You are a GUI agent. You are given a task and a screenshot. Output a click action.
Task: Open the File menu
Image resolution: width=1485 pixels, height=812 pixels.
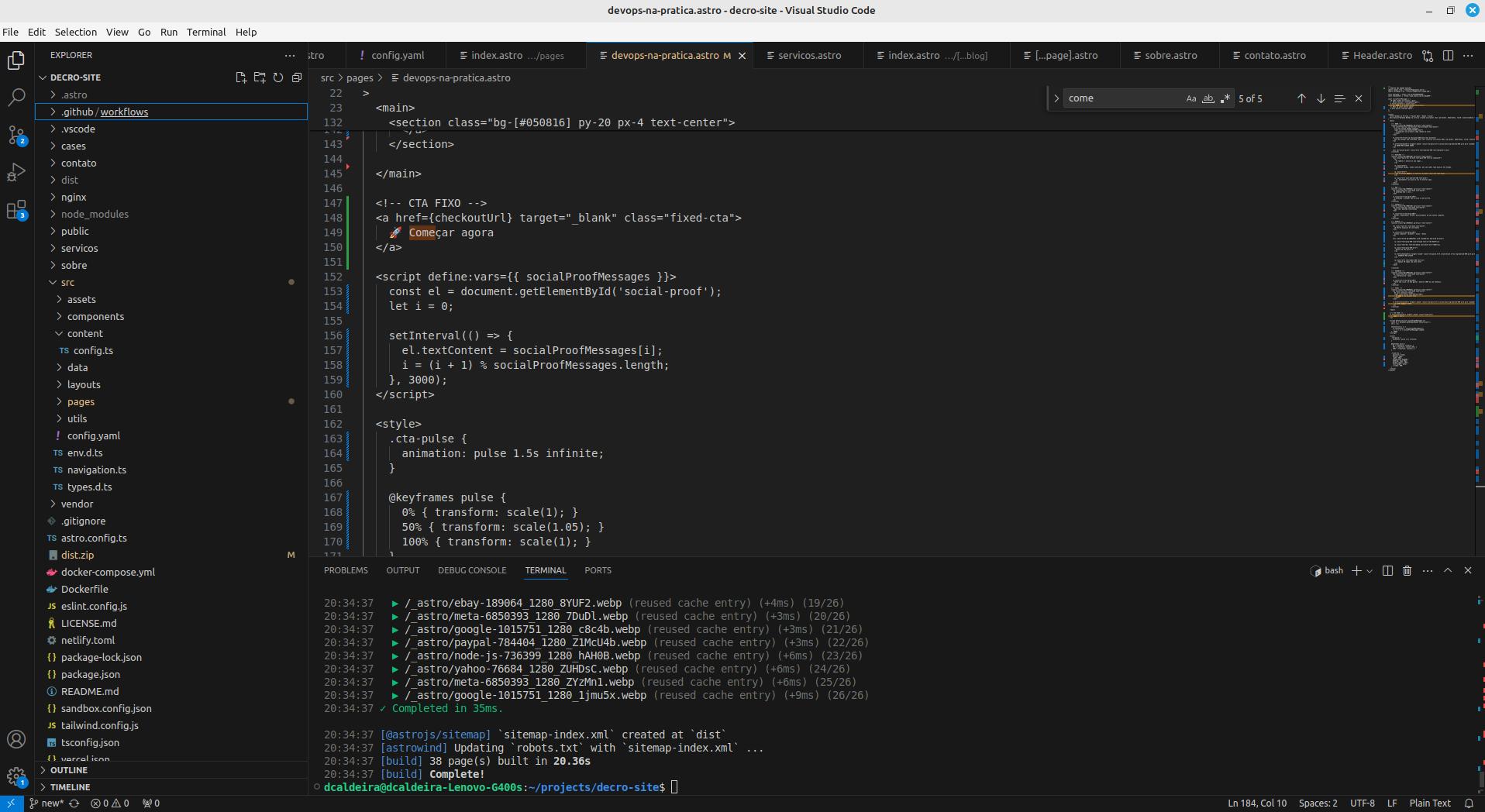(11, 32)
